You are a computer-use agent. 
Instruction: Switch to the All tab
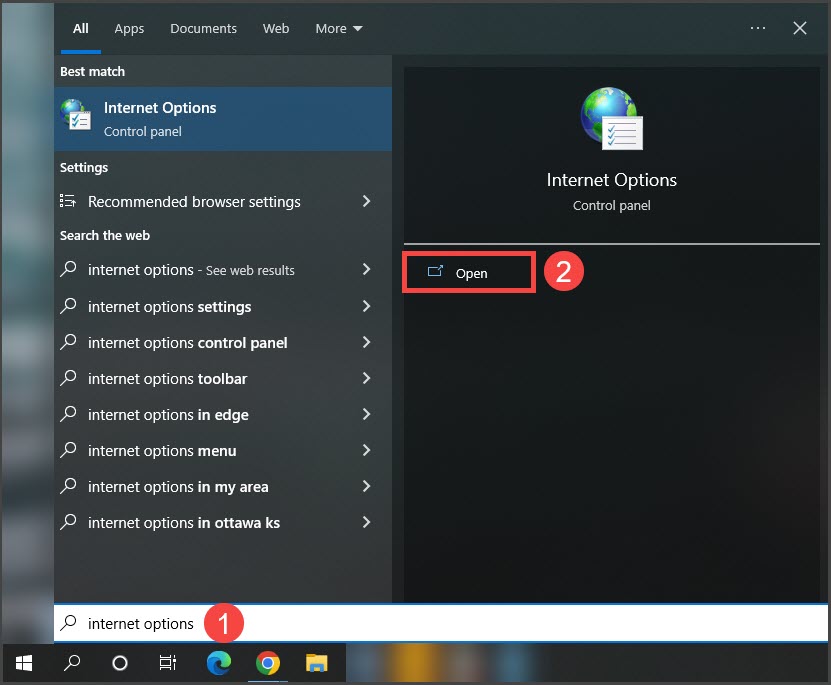81,29
